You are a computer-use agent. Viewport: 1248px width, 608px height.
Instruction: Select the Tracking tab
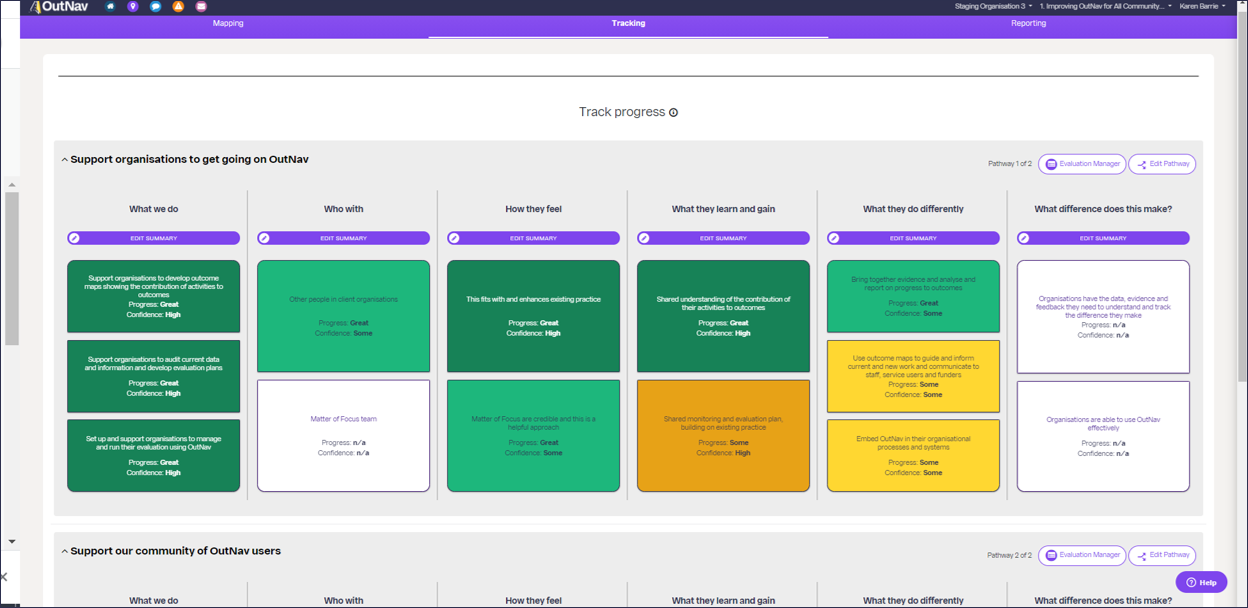point(628,24)
